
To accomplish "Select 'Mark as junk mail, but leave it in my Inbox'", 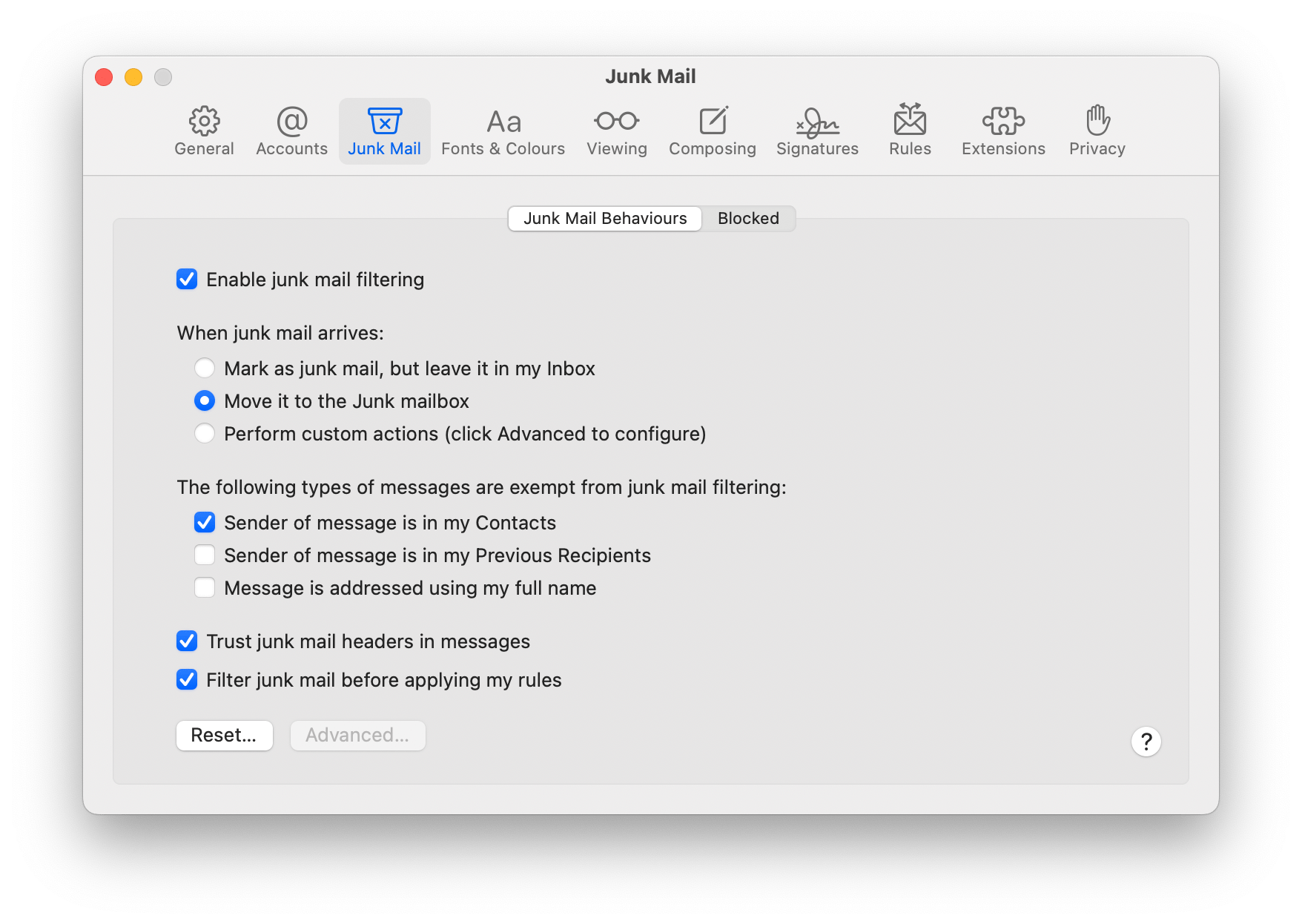I will tap(205, 368).
